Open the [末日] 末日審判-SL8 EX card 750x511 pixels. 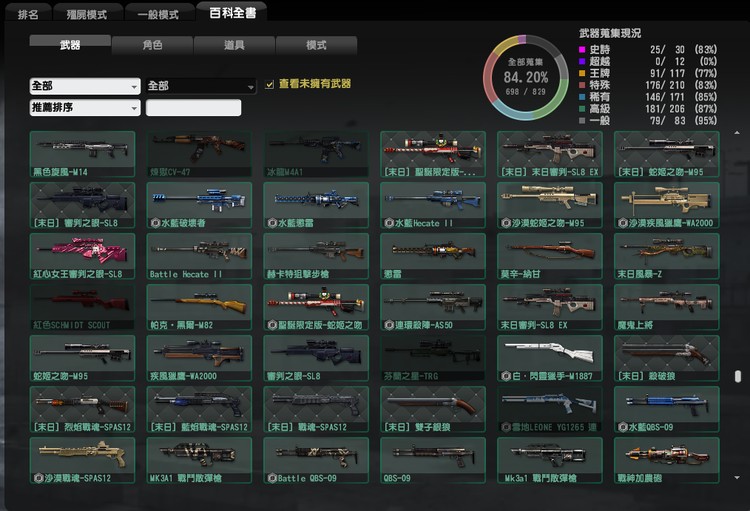click(550, 154)
